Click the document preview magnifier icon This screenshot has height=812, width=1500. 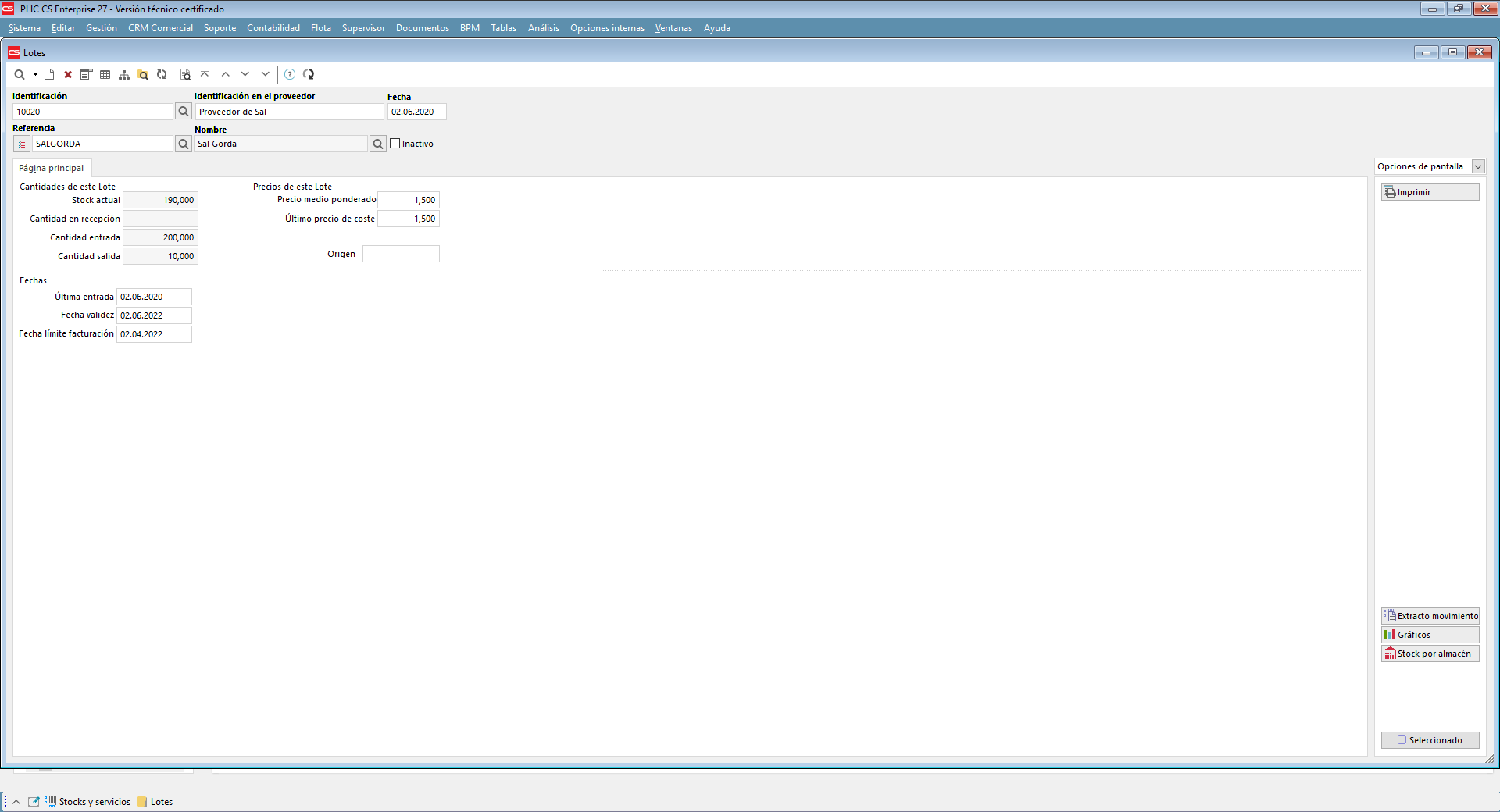pyautogui.click(x=185, y=74)
